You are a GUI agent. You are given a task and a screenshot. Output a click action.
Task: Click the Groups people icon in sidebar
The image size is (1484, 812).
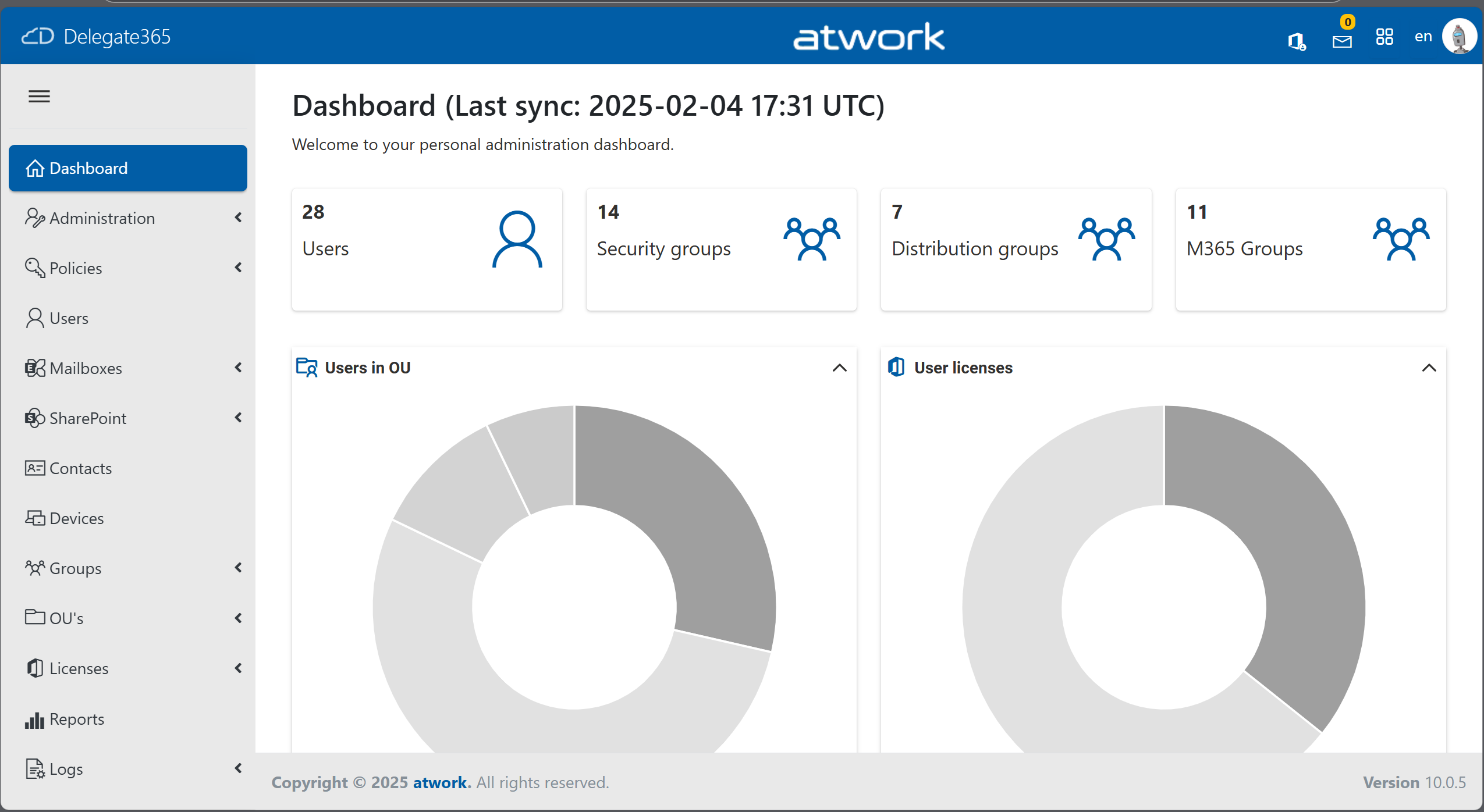35,568
